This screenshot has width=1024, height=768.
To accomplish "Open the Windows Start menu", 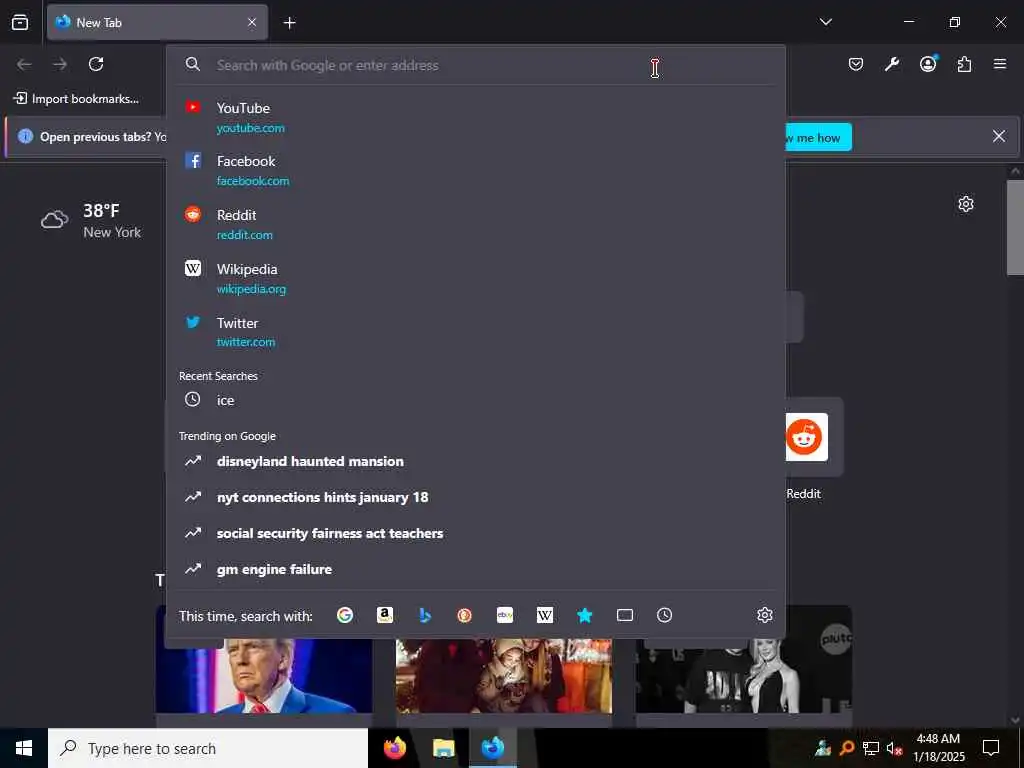I will click(x=24, y=748).
